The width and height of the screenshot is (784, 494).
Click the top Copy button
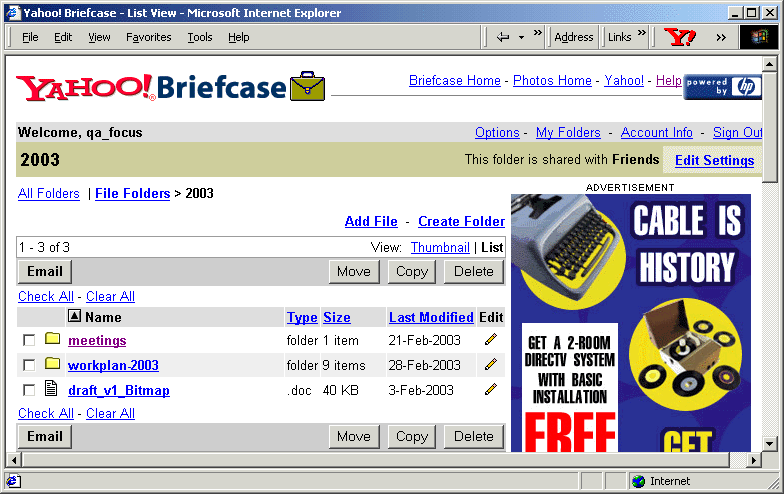(412, 272)
